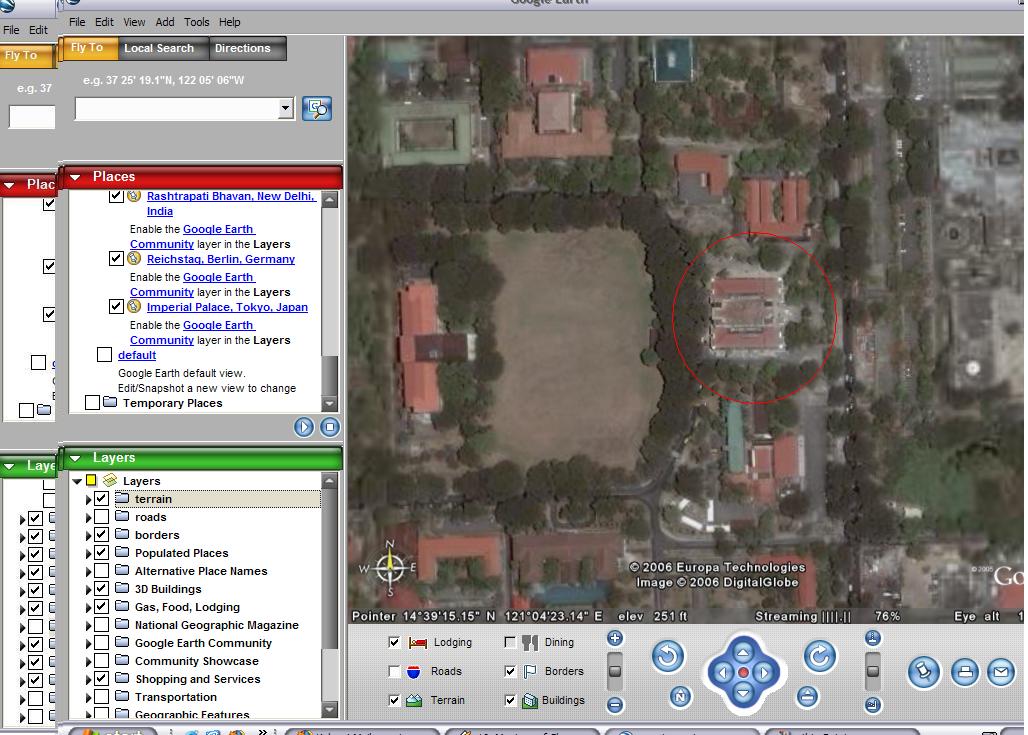1028x735 pixels.
Task: Click the Temporary Places folder icon
Action: pyautogui.click(x=109, y=402)
